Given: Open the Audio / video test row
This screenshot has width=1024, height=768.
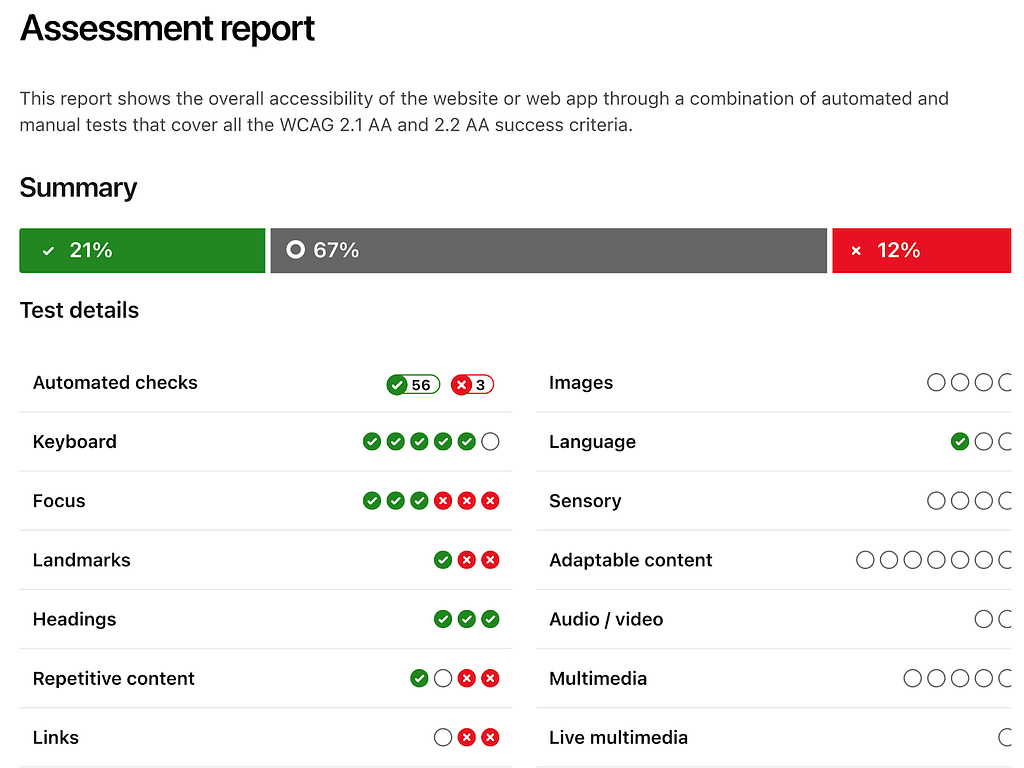Looking at the screenshot, I should [x=774, y=619].
